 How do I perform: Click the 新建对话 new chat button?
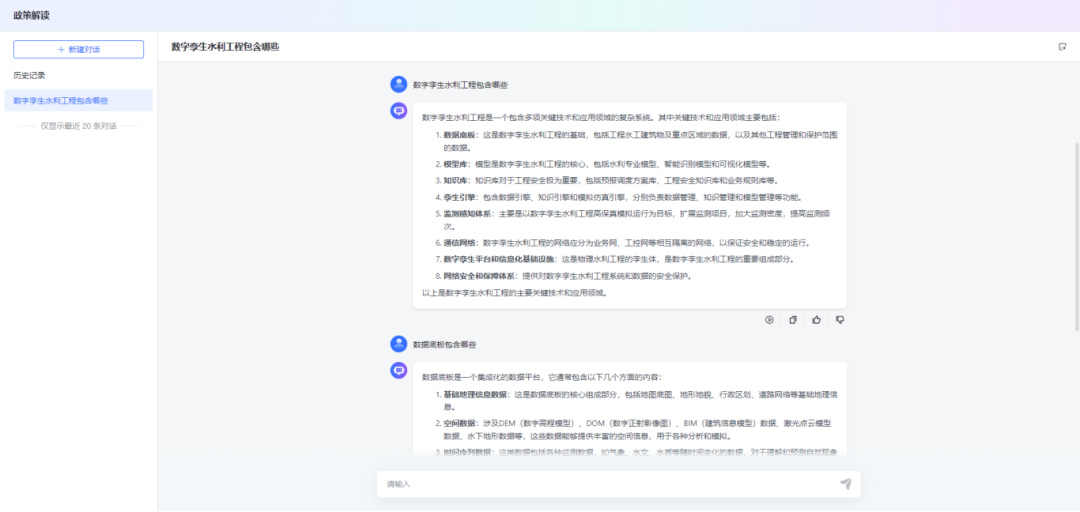[78, 49]
